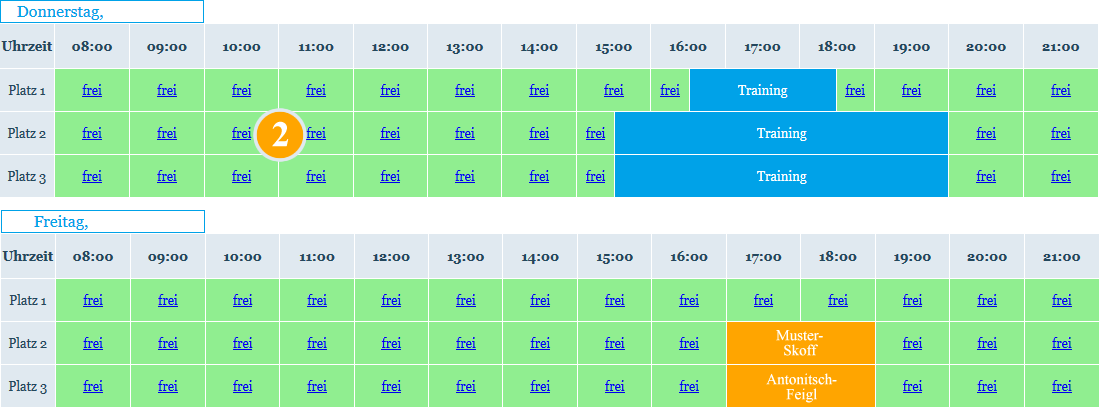Image resolution: width=1099 pixels, height=407 pixels.
Task: Book Thursday Platz 1 at 08:00
Action: [92, 90]
